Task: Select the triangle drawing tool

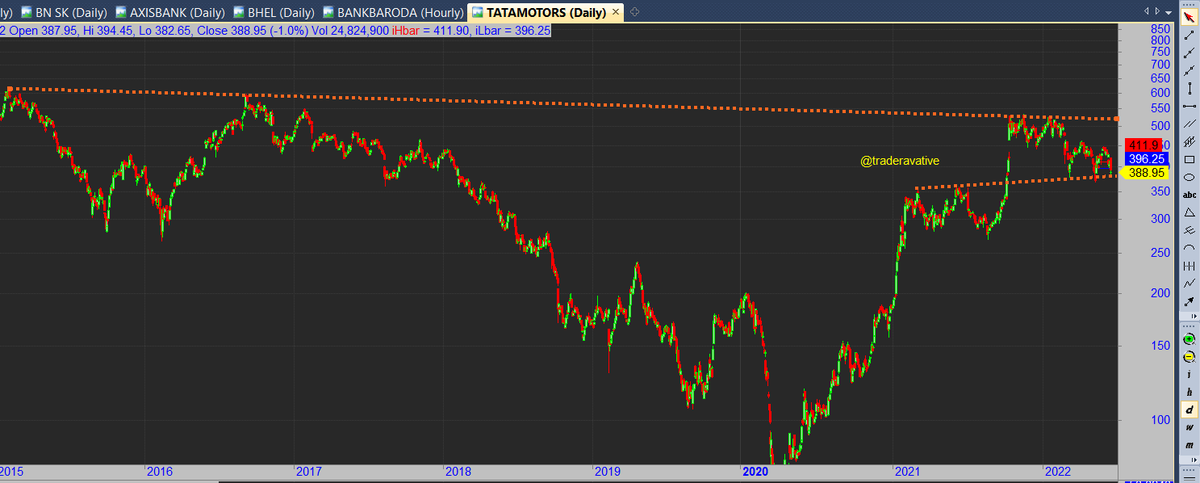Action: click(1189, 213)
